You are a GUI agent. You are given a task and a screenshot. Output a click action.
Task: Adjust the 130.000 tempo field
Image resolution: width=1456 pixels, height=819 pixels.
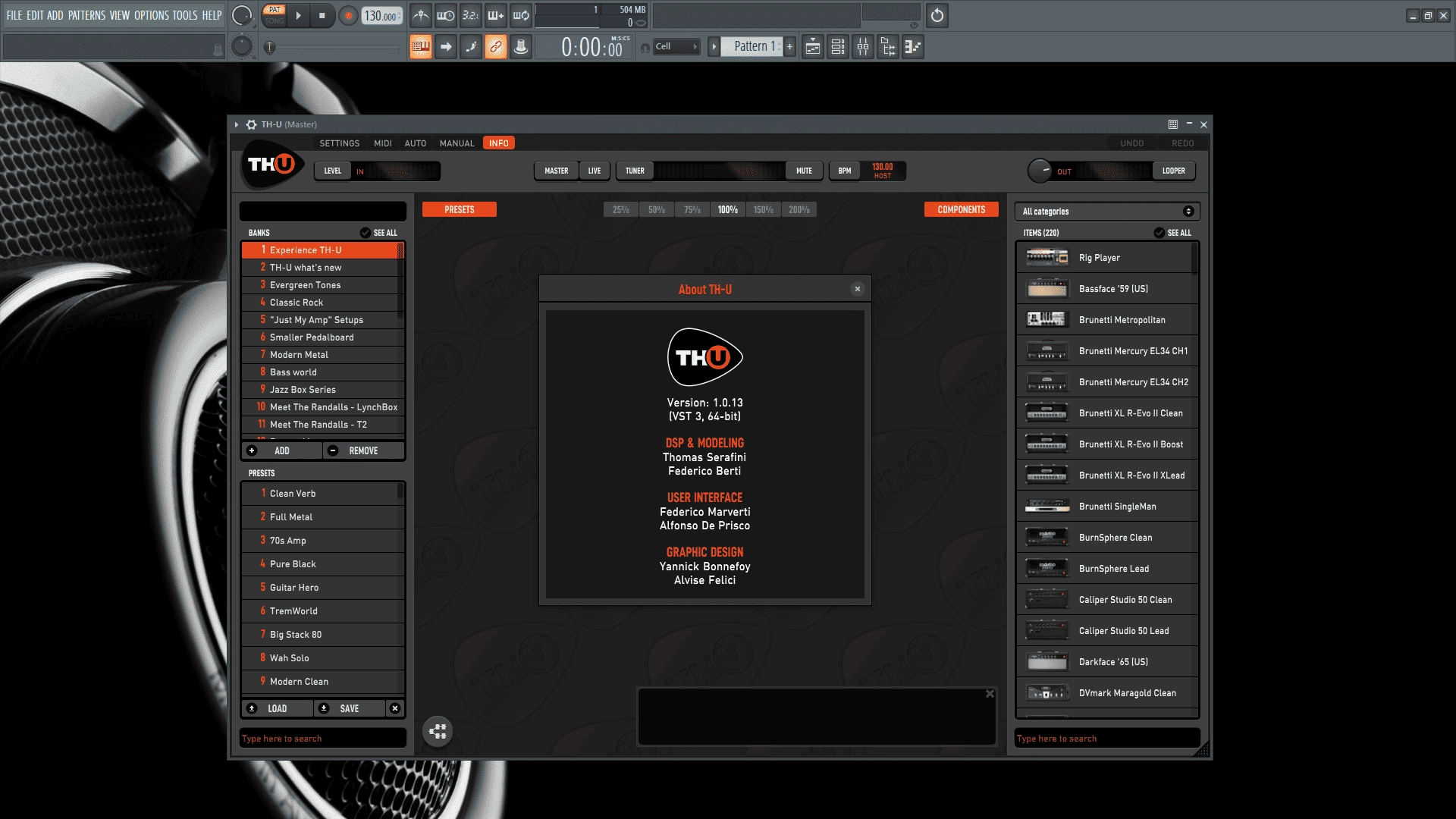point(381,16)
